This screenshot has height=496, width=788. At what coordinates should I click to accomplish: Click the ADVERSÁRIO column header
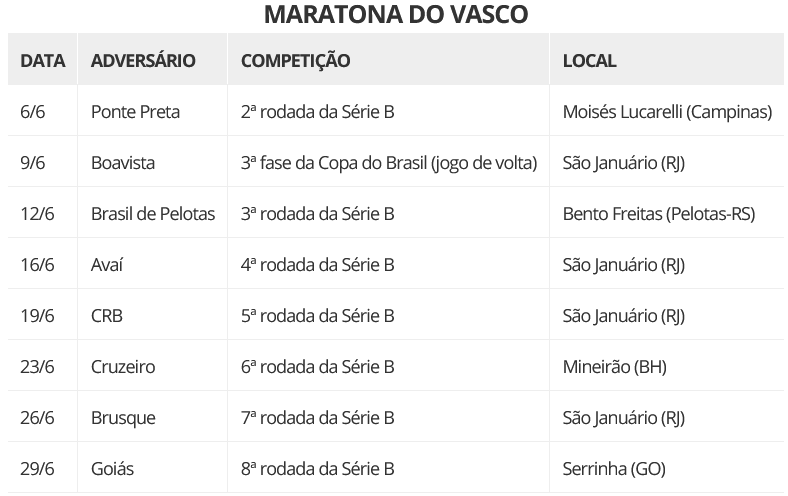(143, 60)
